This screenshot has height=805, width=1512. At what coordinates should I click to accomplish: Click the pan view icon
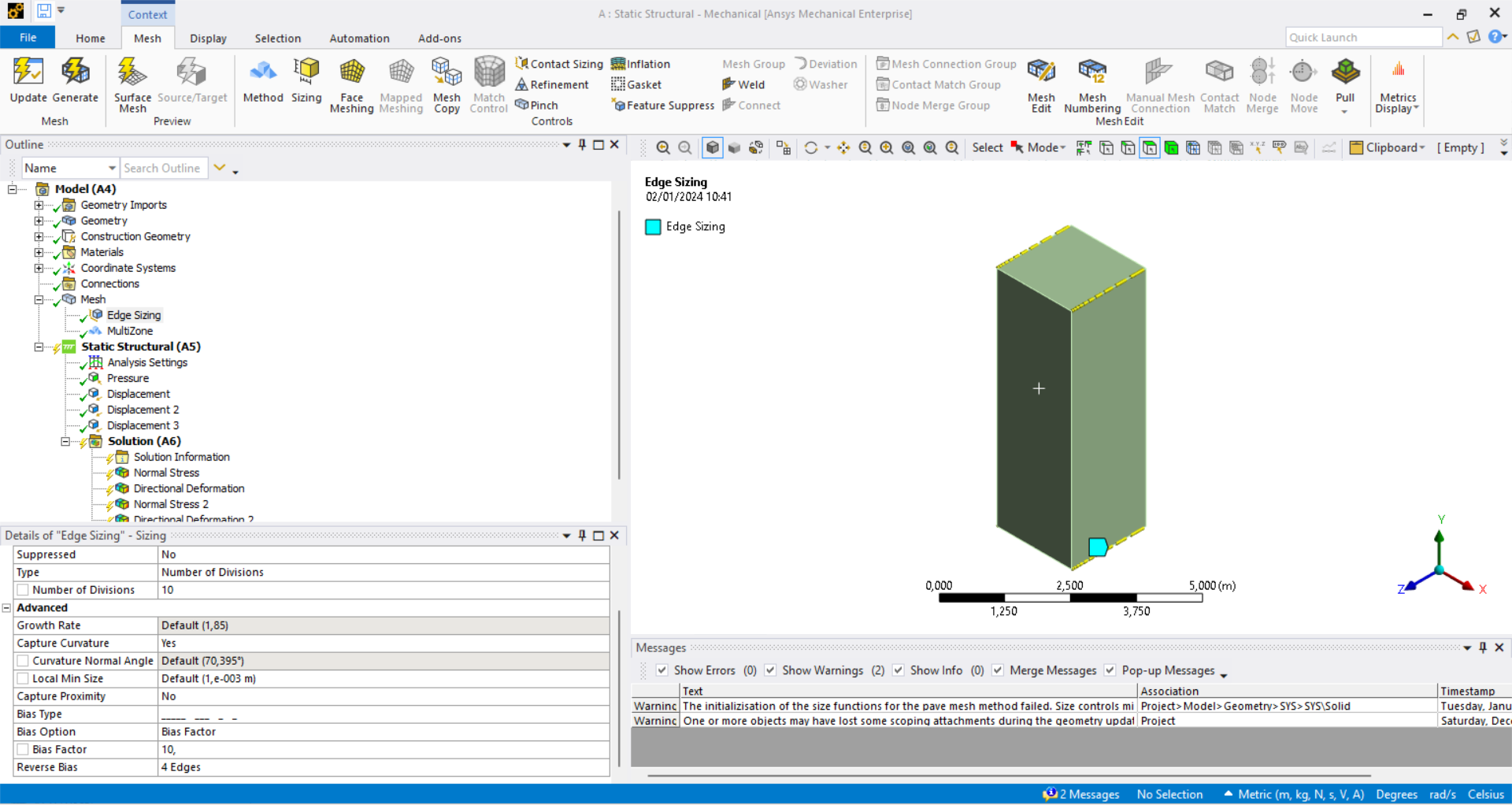[x=843, y=147]
